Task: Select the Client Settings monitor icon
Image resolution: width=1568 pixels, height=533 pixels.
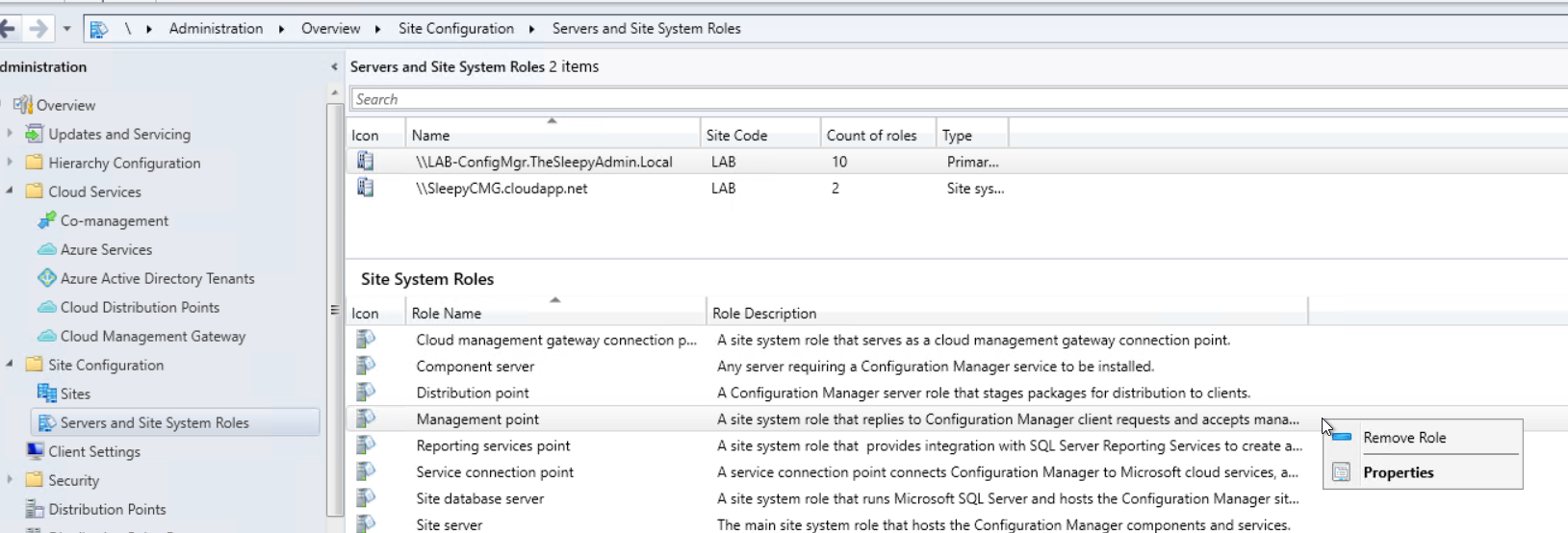Action: [x=35, y=451]
